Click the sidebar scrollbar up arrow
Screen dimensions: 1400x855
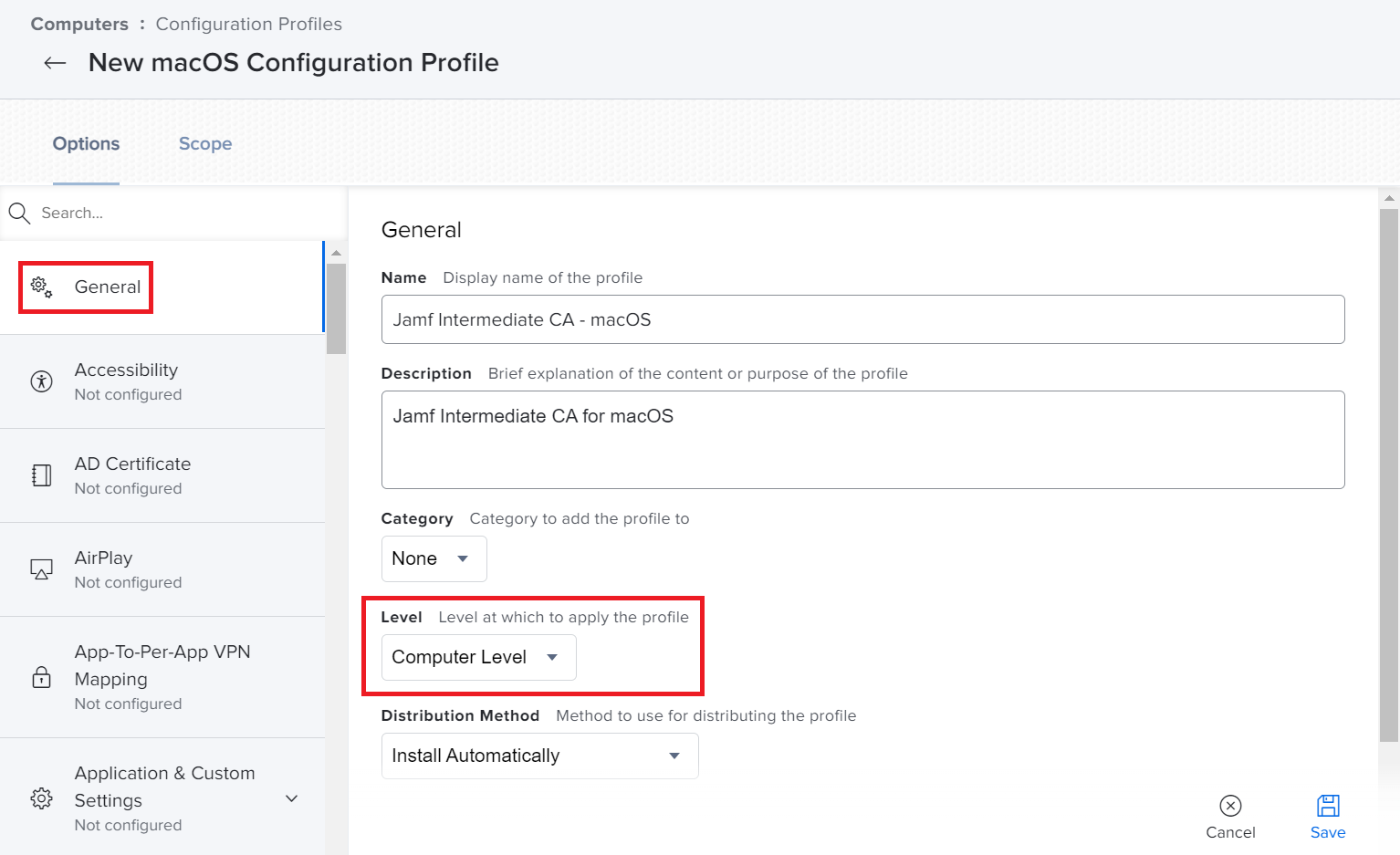tap(336, 253)
